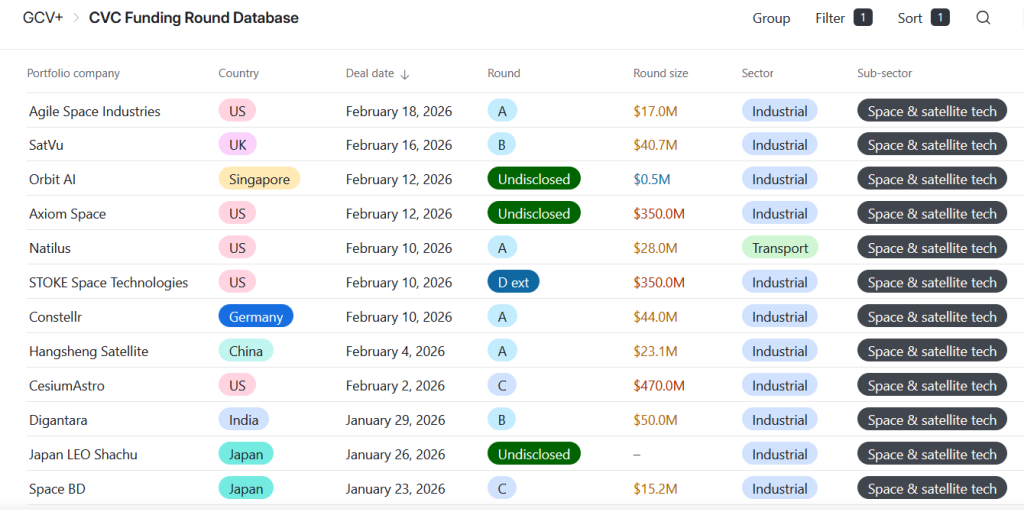Open the Sort options
This screenshot has height=512, width=1024.
pyautogui.click(x=922, y=18)
